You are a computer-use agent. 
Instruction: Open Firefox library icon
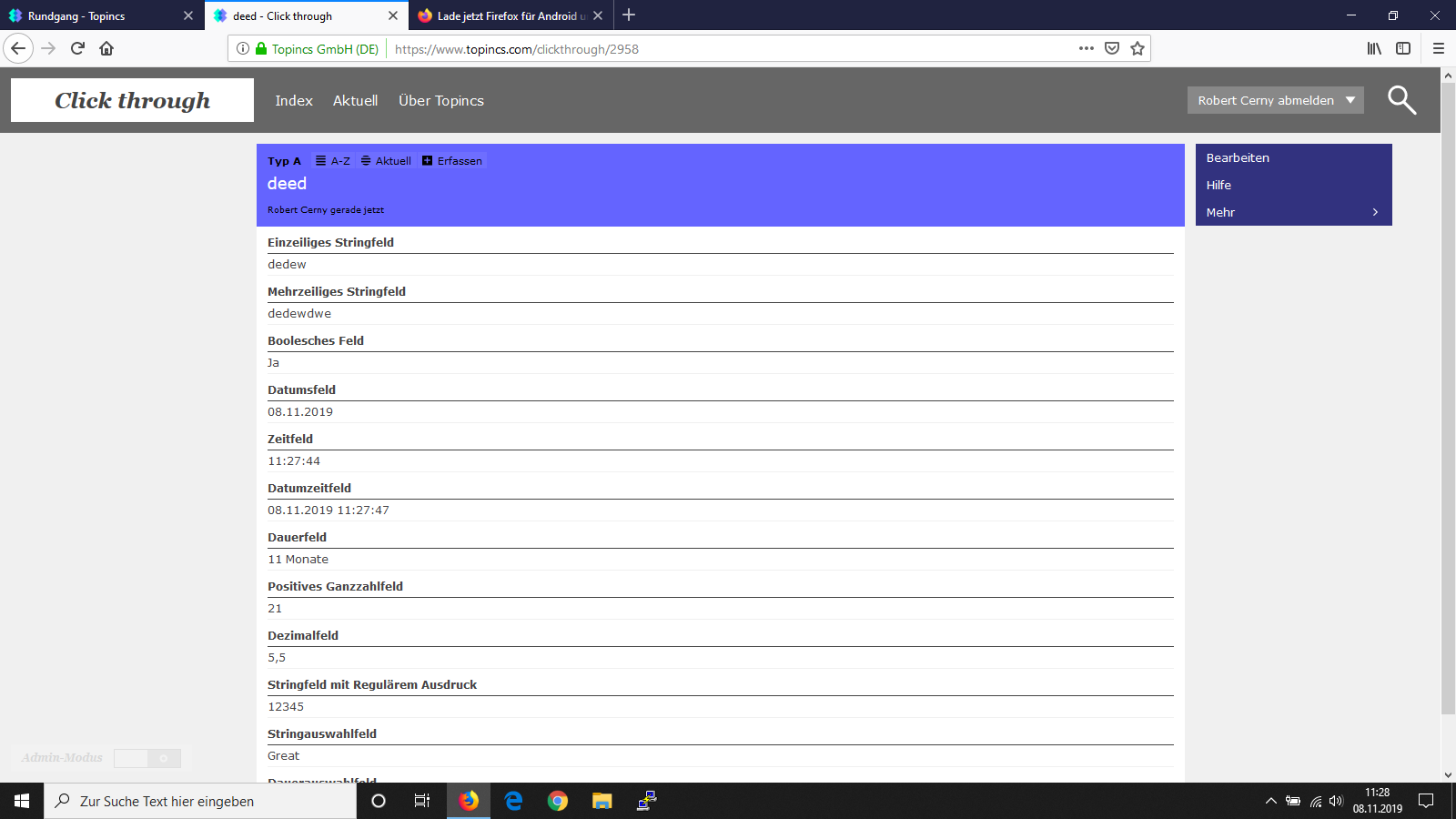[x=1374, y=48]
